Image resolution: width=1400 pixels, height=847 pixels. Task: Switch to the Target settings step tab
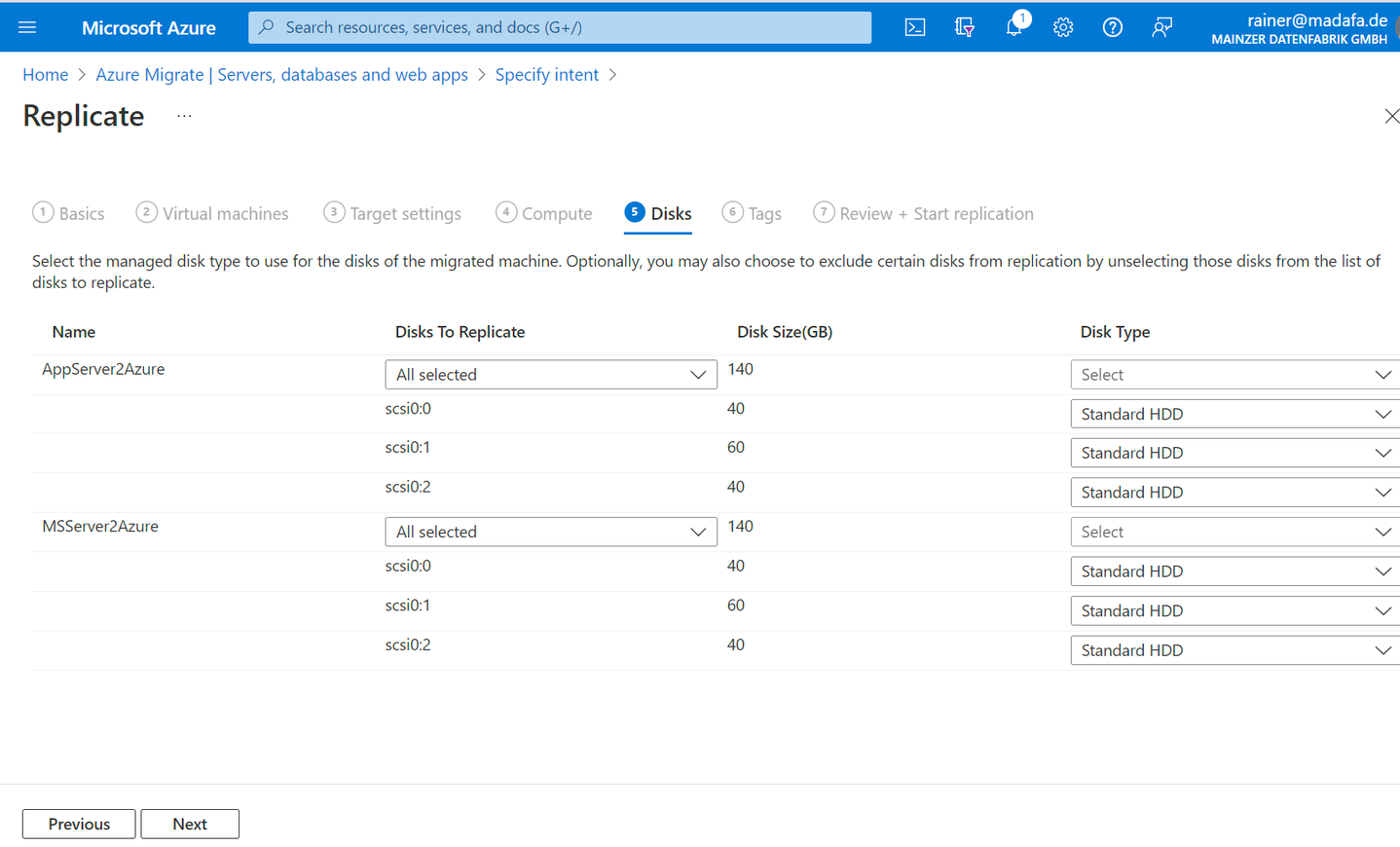[x=392, y=213]
